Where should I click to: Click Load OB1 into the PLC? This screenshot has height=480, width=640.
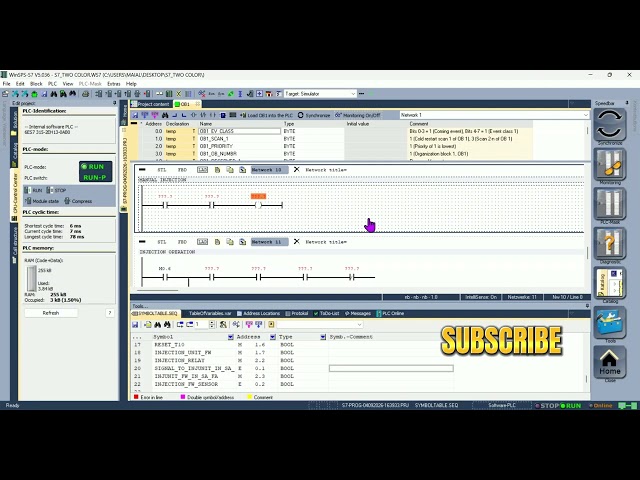pyautogui.click(x=267, y=115)
